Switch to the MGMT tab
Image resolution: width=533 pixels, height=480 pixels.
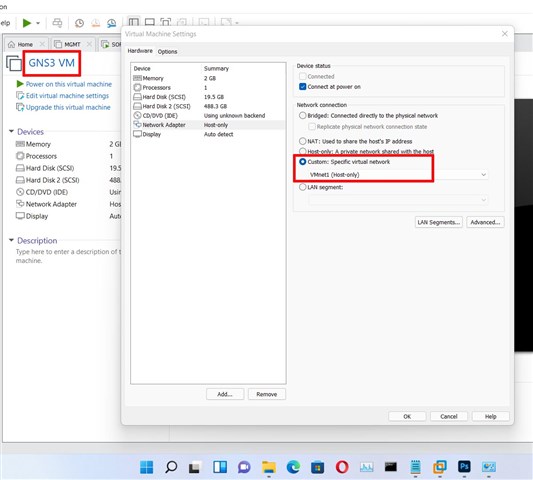(68, 44)
